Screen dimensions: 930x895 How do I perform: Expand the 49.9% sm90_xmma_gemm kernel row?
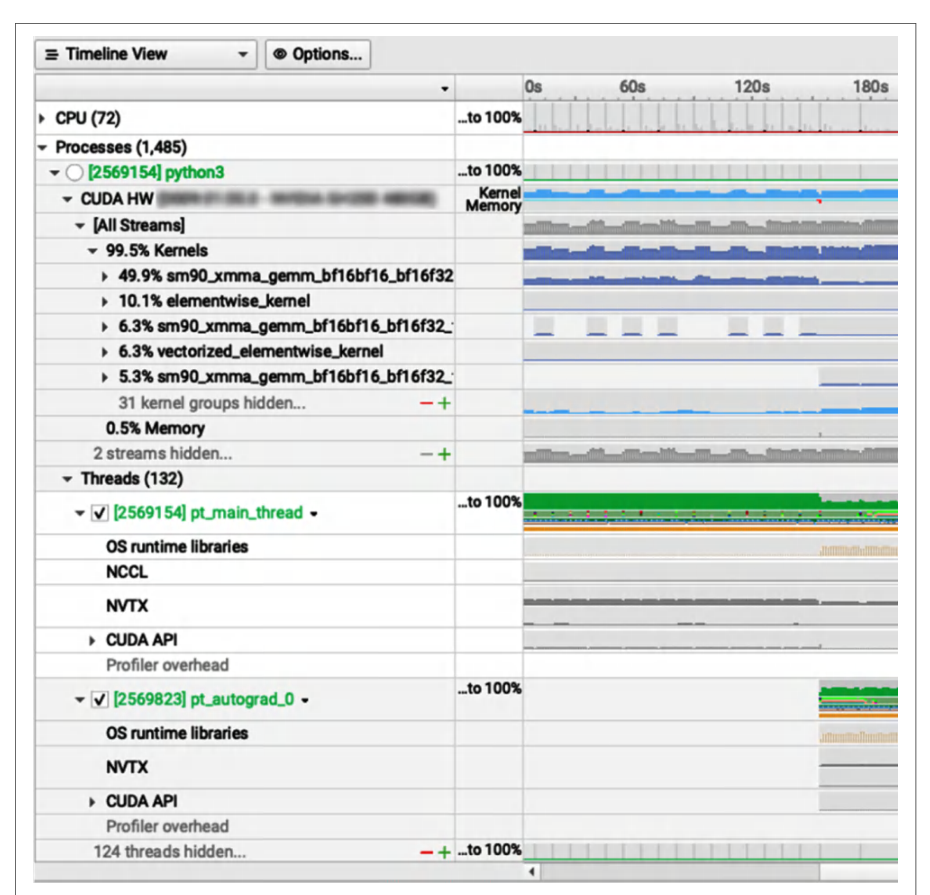pos(105,276)
